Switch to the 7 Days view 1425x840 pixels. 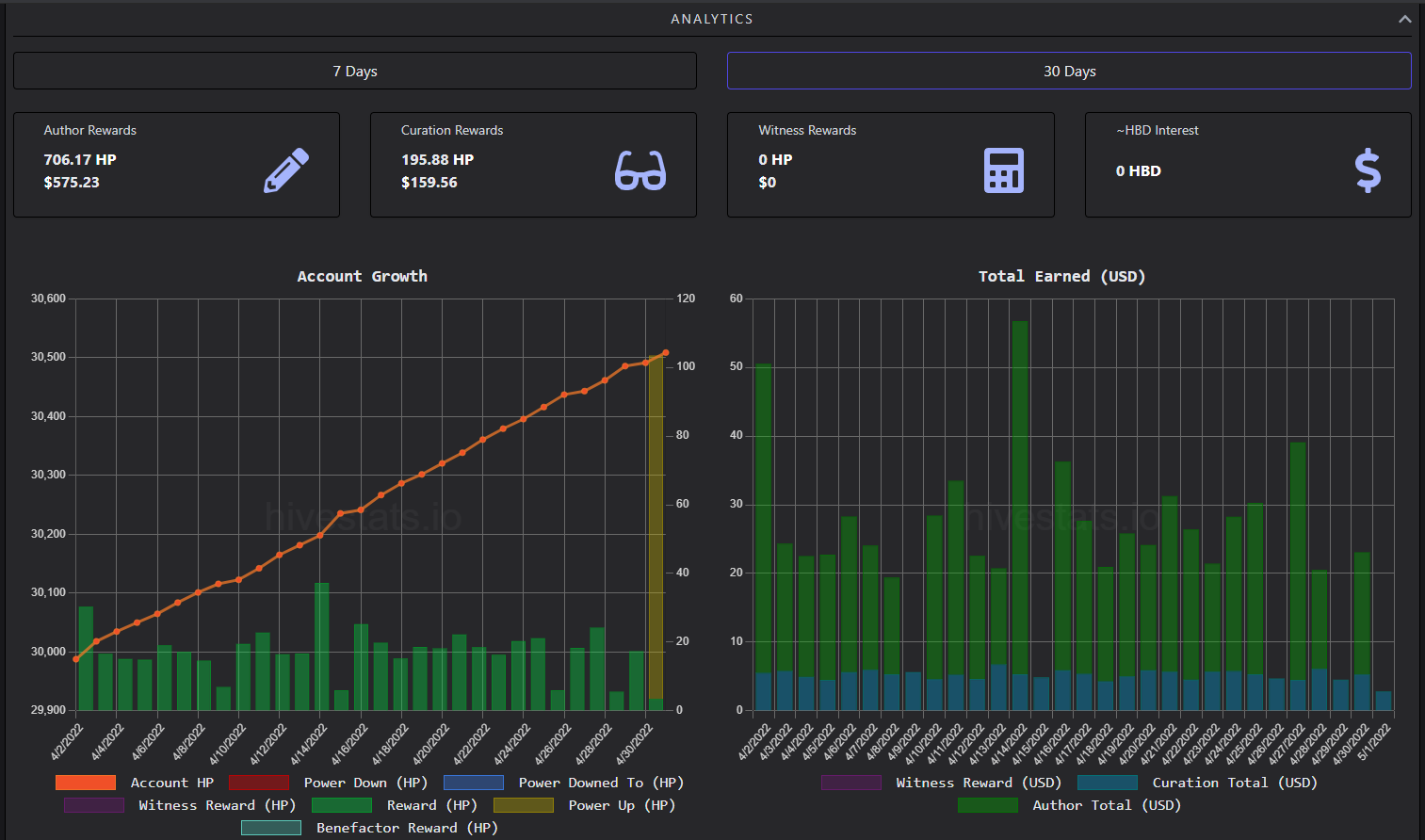[355, 71]
